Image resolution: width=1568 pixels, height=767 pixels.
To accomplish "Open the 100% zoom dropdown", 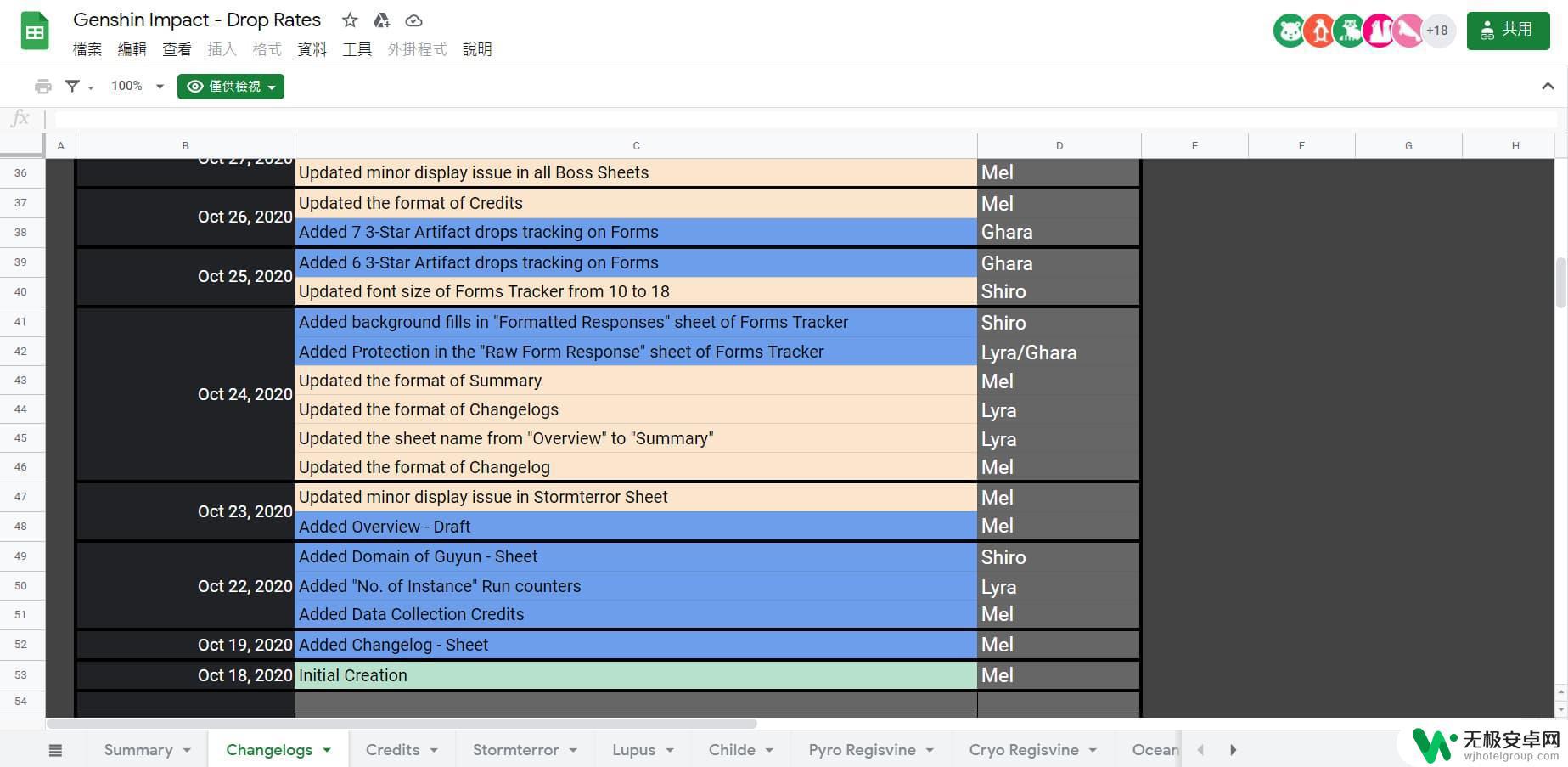I will tap(137, 86).
